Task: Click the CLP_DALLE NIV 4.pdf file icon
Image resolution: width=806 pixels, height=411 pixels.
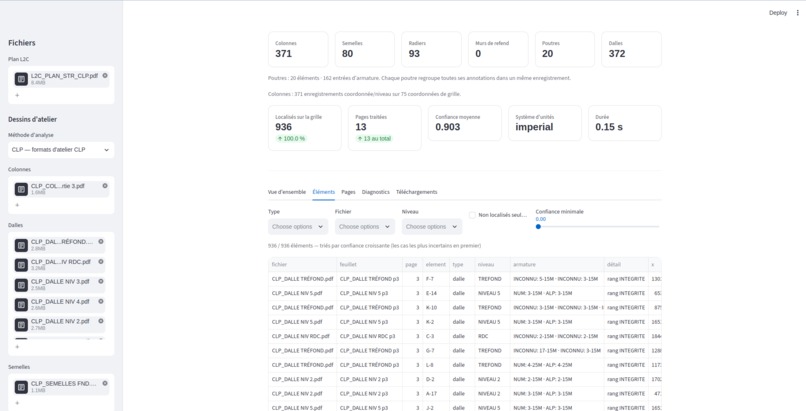Action: click(21, 305)
